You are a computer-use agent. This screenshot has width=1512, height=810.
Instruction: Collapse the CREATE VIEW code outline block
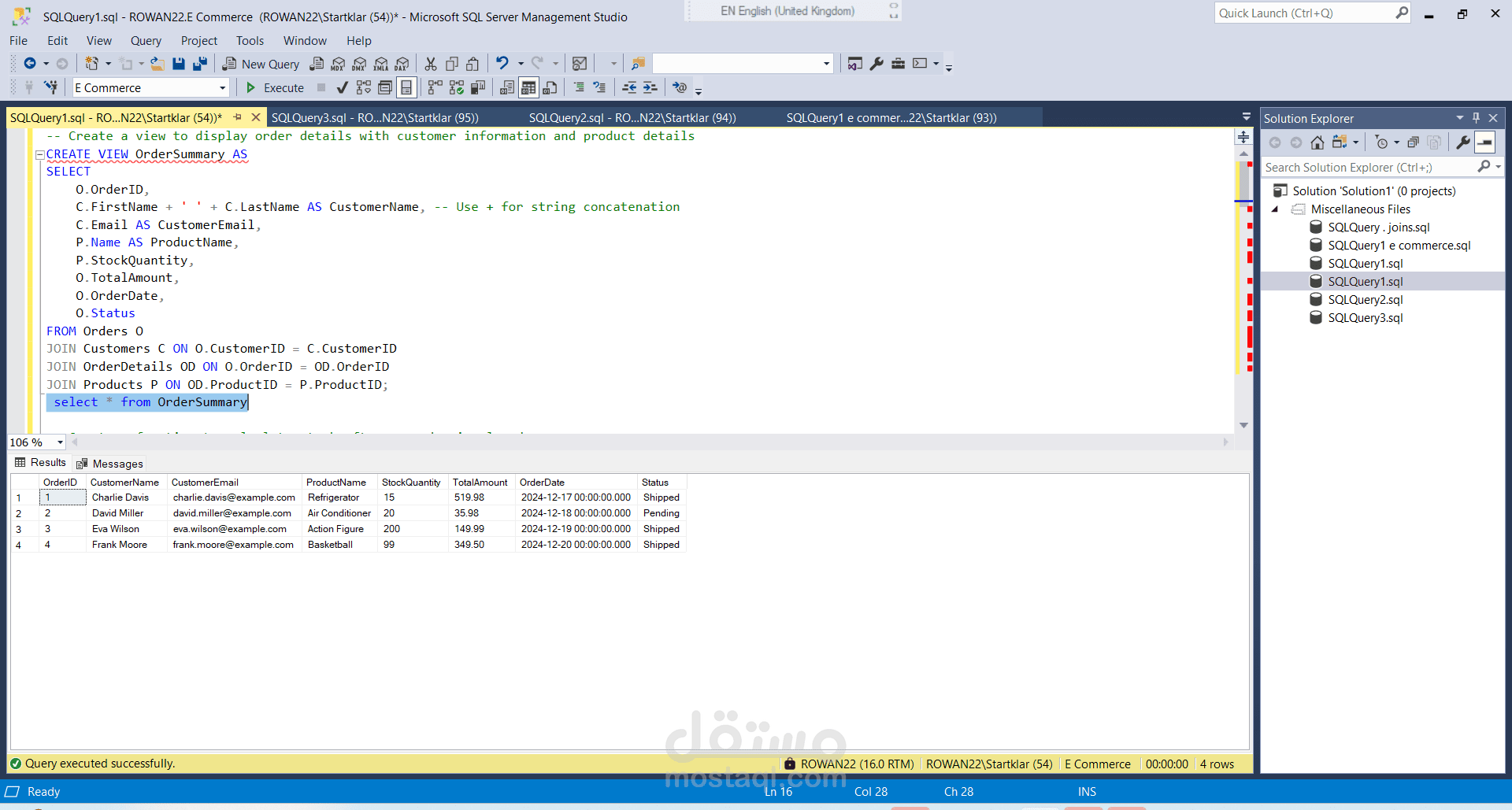click(39, 155)
